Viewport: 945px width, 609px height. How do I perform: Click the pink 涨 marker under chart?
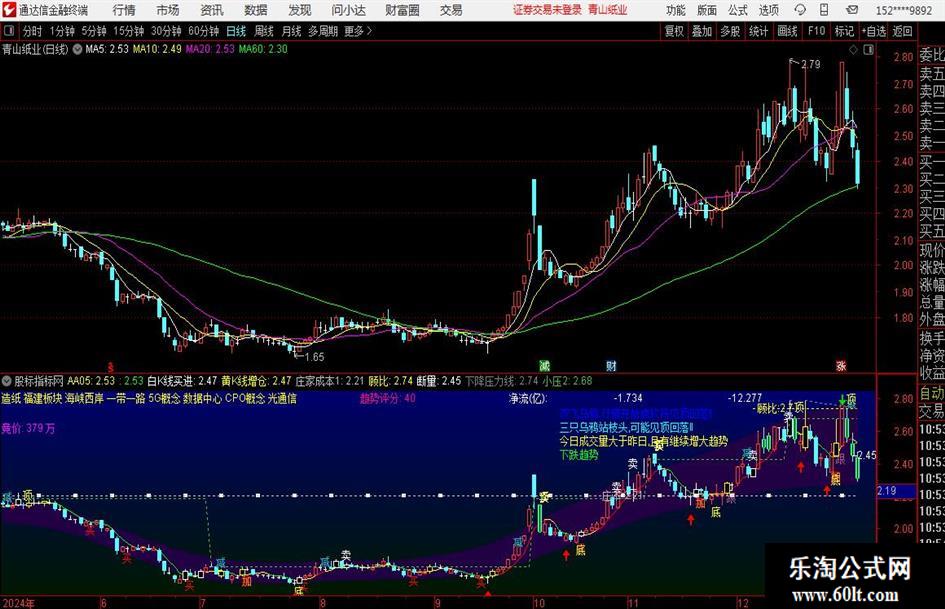point(841,366)
